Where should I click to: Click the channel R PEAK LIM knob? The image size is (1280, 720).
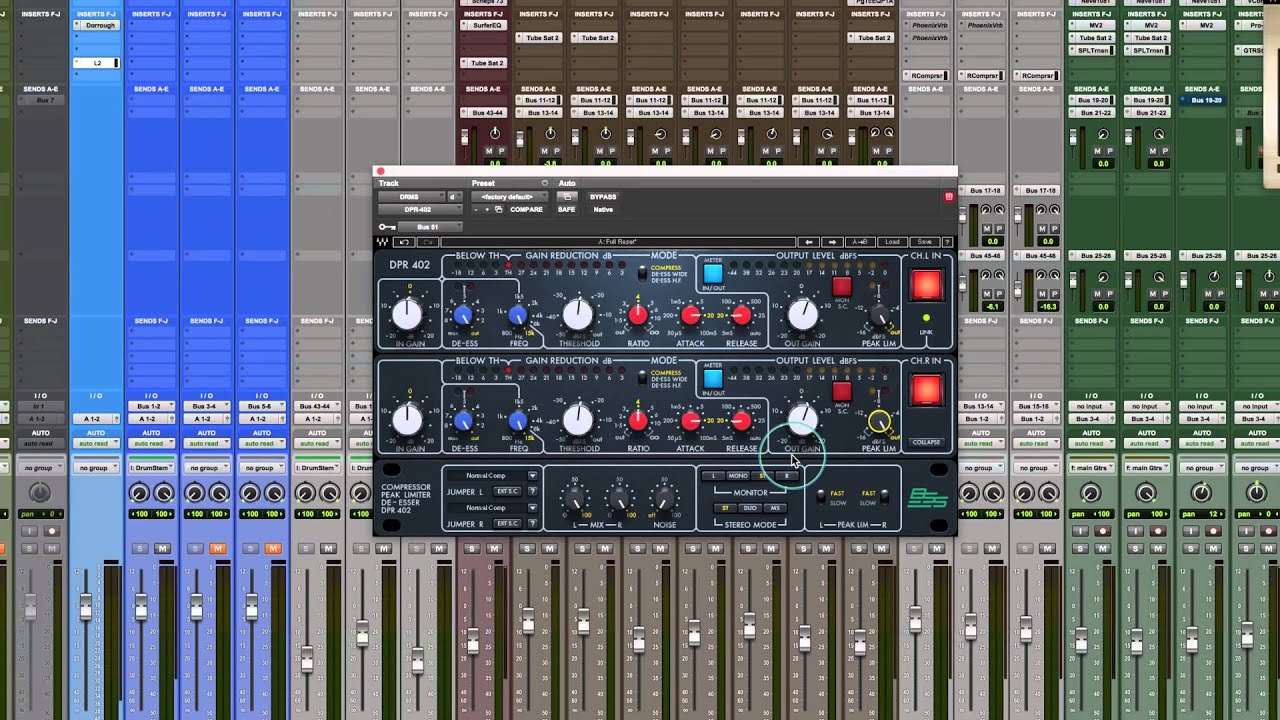pos(878,422)
